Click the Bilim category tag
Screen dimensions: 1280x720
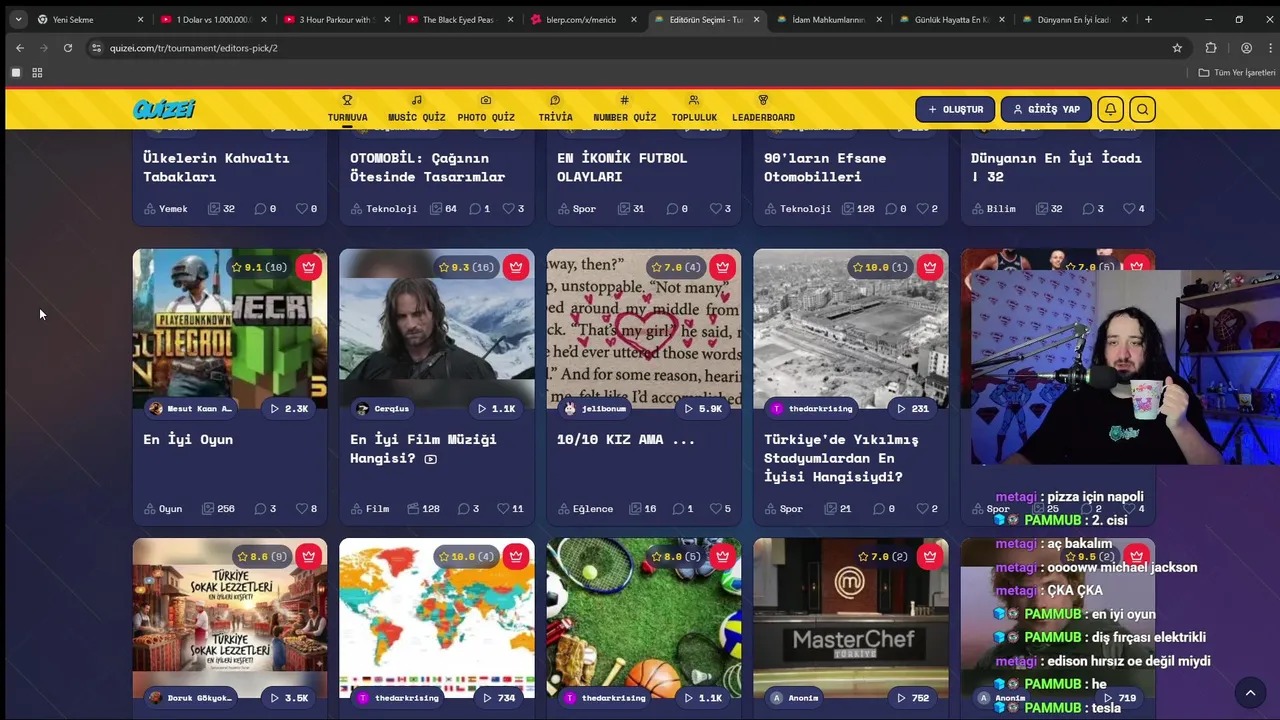(x=993, y=209)
